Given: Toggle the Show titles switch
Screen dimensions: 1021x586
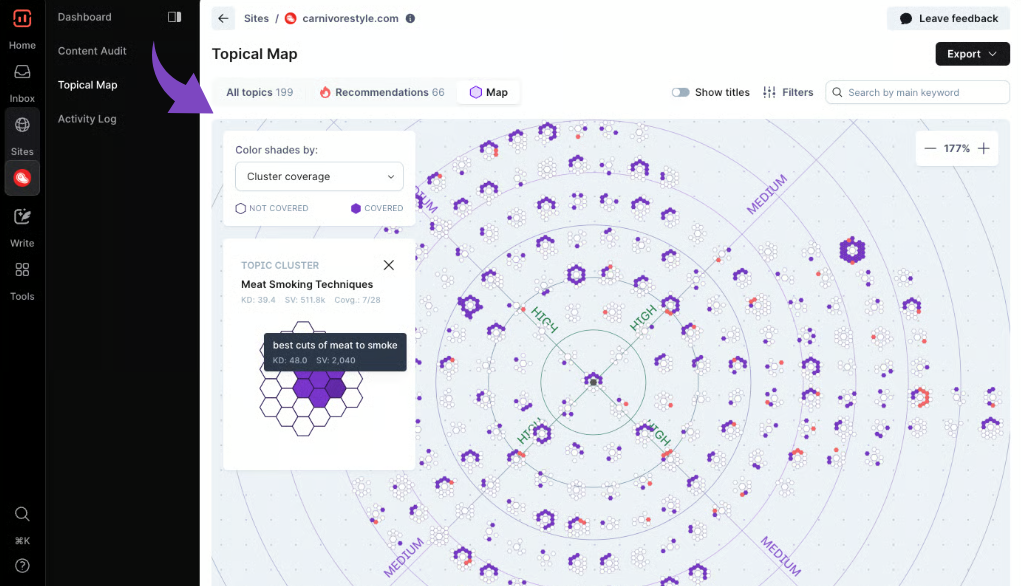Looking at the screenshot, I should (681, 92).
